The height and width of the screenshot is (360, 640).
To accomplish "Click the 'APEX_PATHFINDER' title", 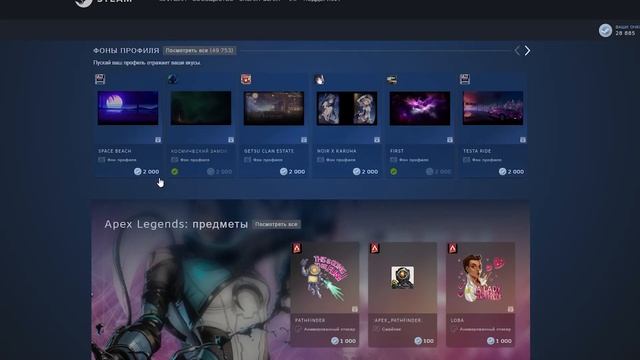I will 397,320.
